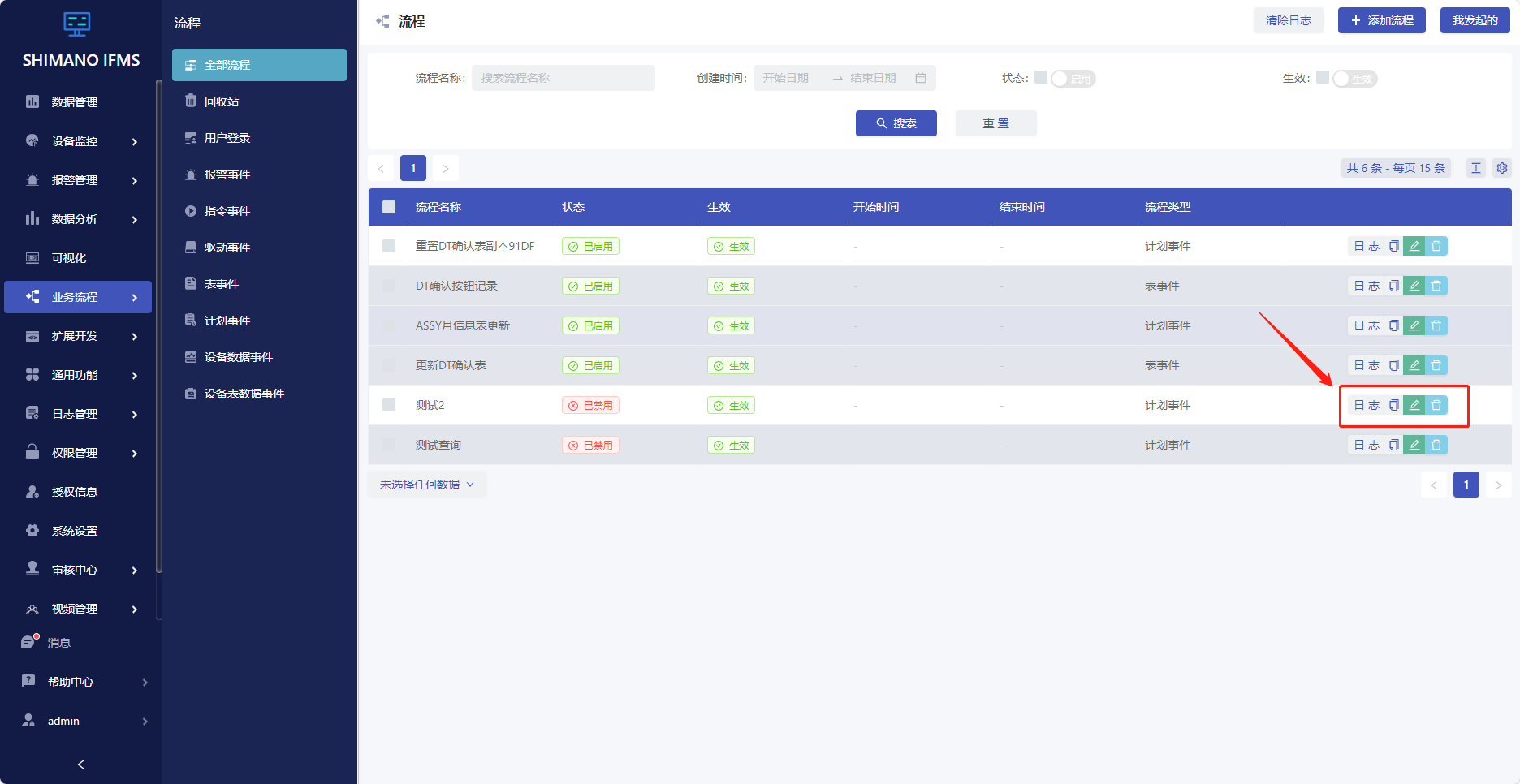
Task: Expand the 通用功能 sidebar menu
Action: coord(77,375)
